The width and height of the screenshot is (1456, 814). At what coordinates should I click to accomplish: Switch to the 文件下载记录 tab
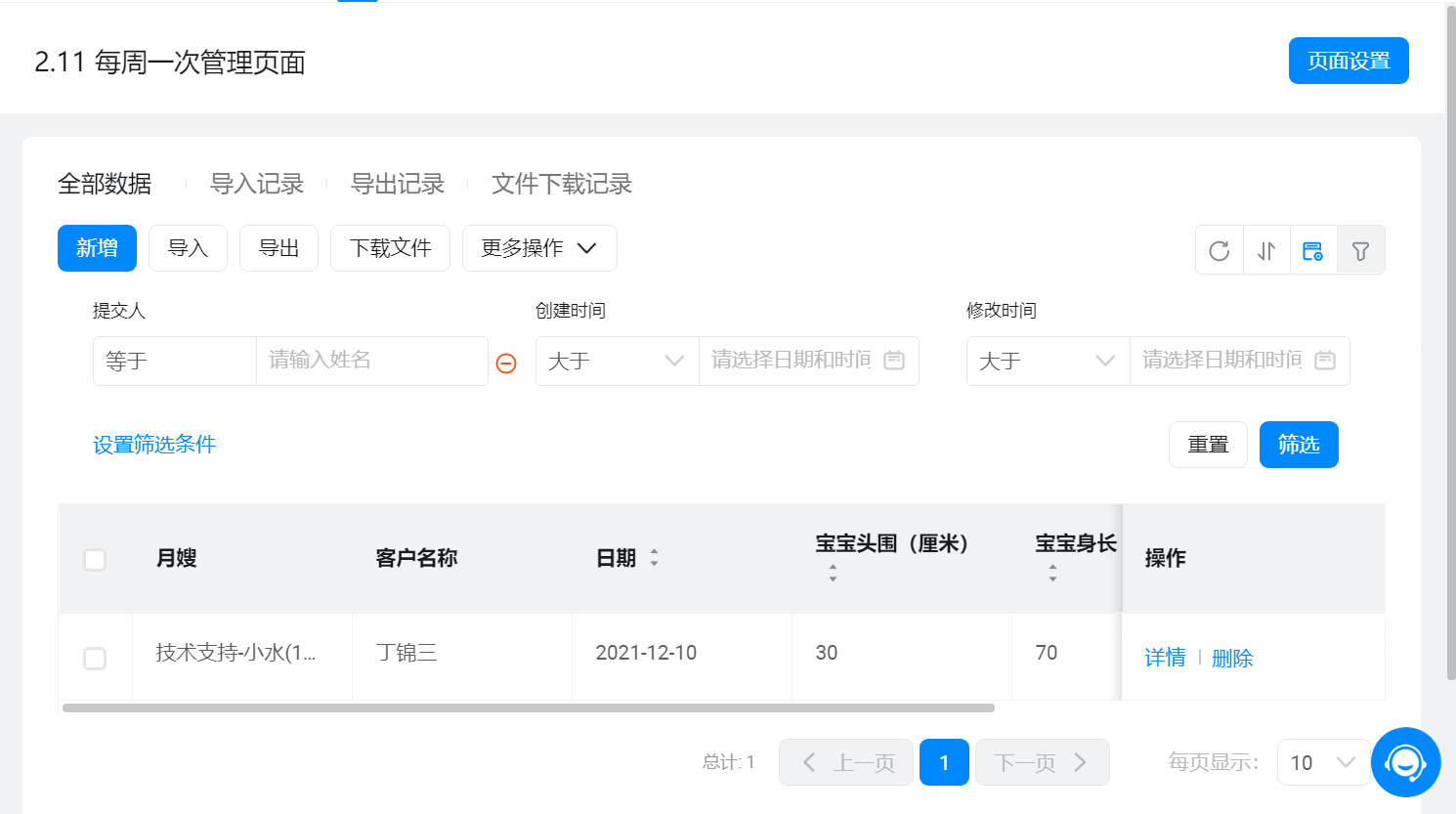click(562, 184)
